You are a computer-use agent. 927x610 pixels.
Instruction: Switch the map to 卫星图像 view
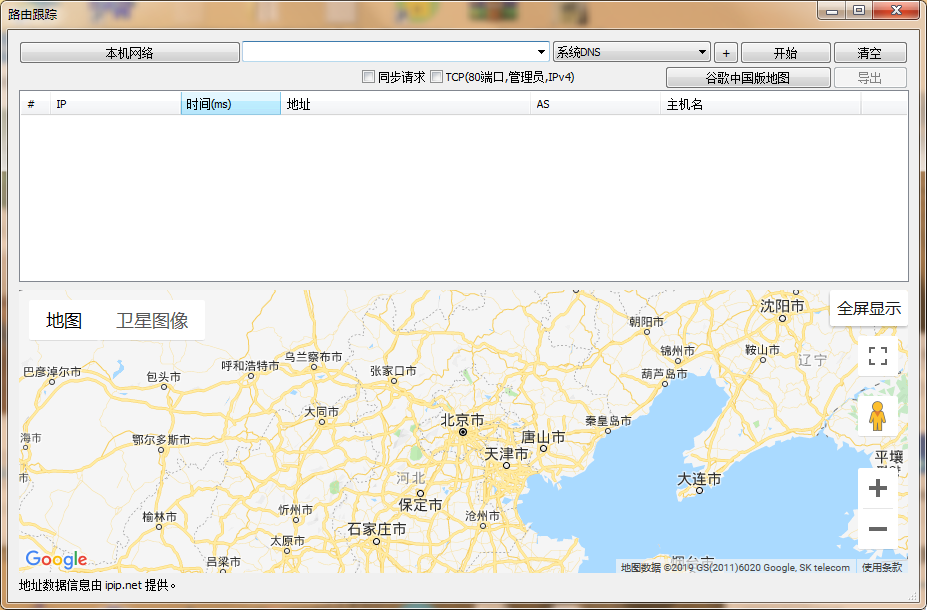point(152,320)
